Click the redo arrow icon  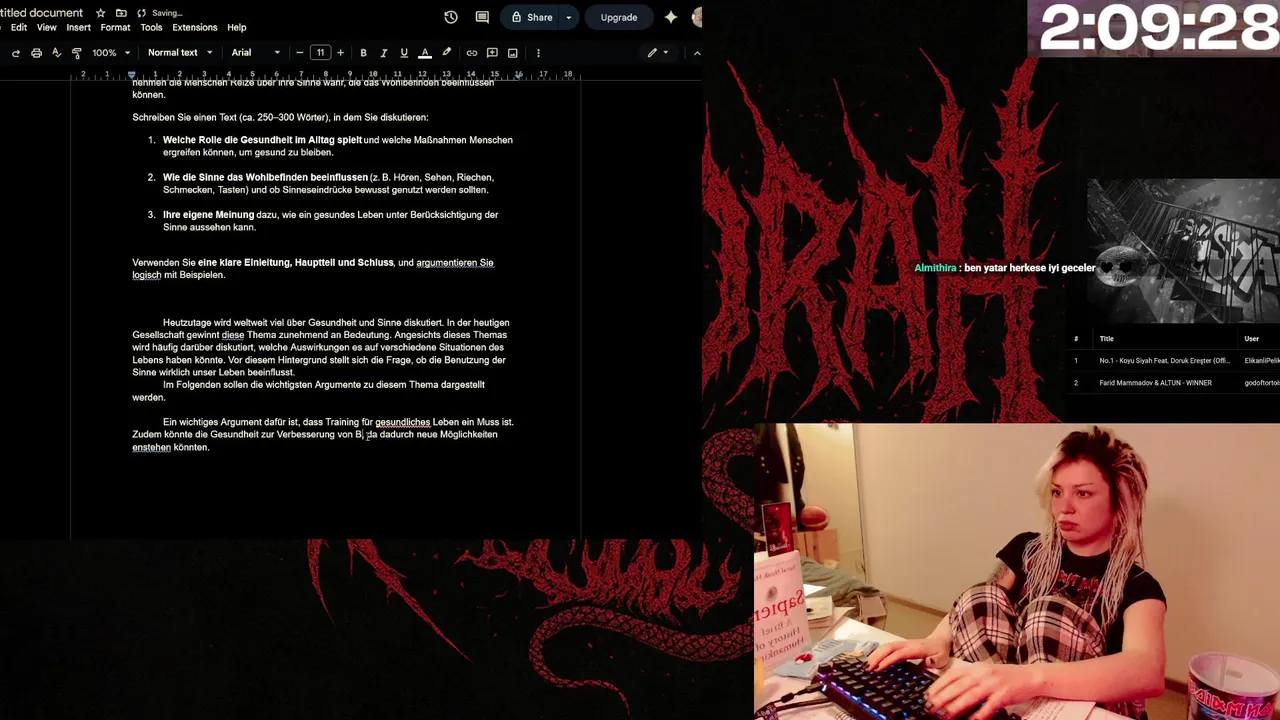pos(16,53)
